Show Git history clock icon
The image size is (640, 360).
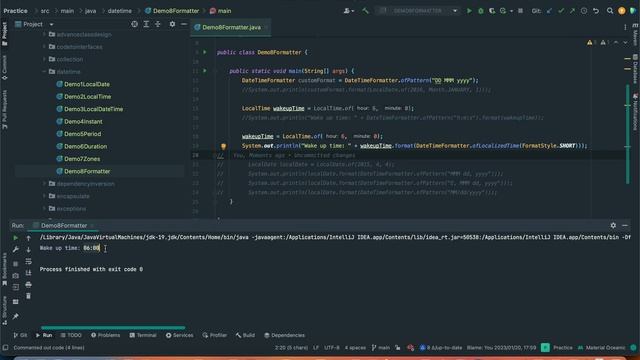[584, 11]
